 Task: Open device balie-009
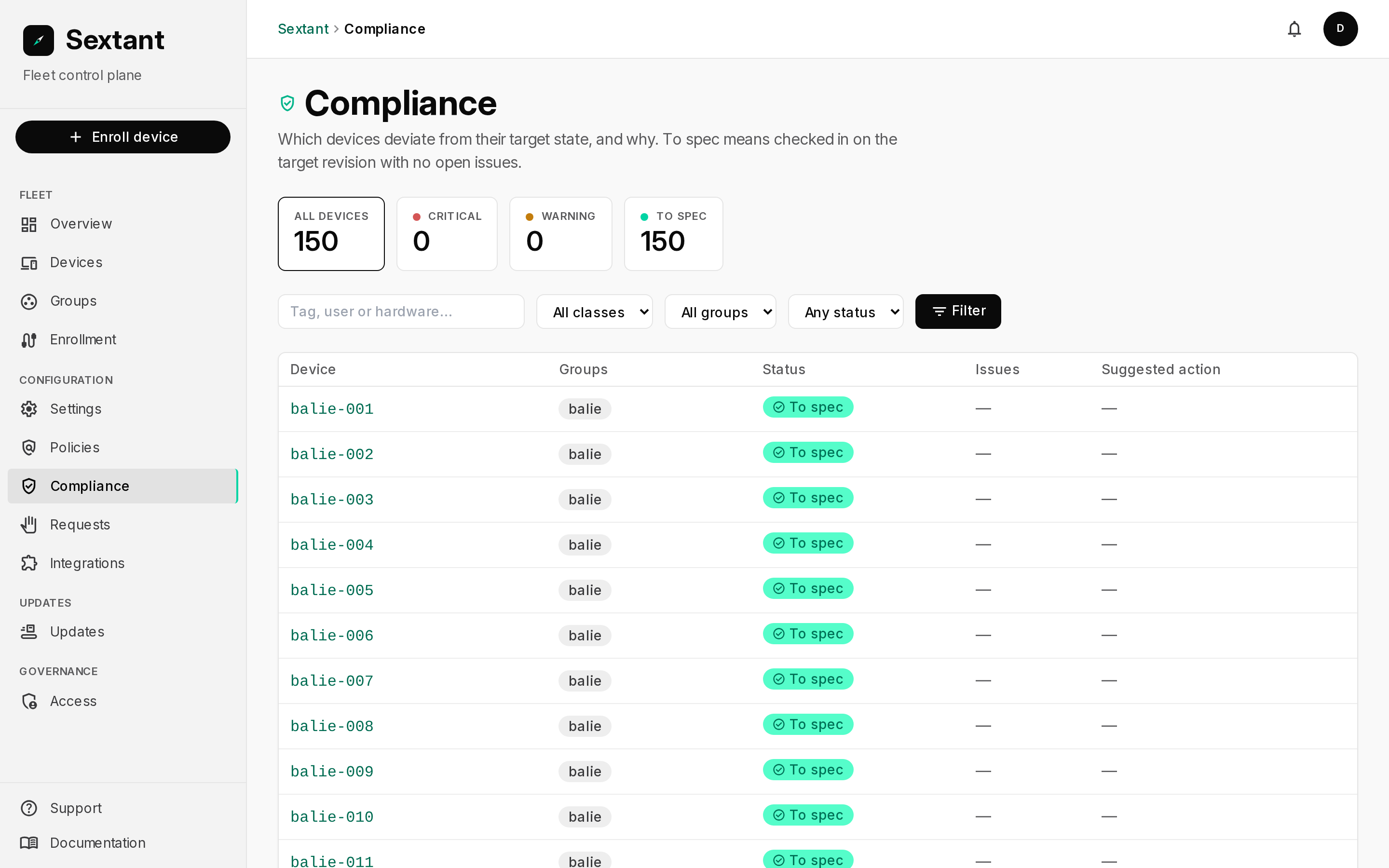click(x=332, y=772)
